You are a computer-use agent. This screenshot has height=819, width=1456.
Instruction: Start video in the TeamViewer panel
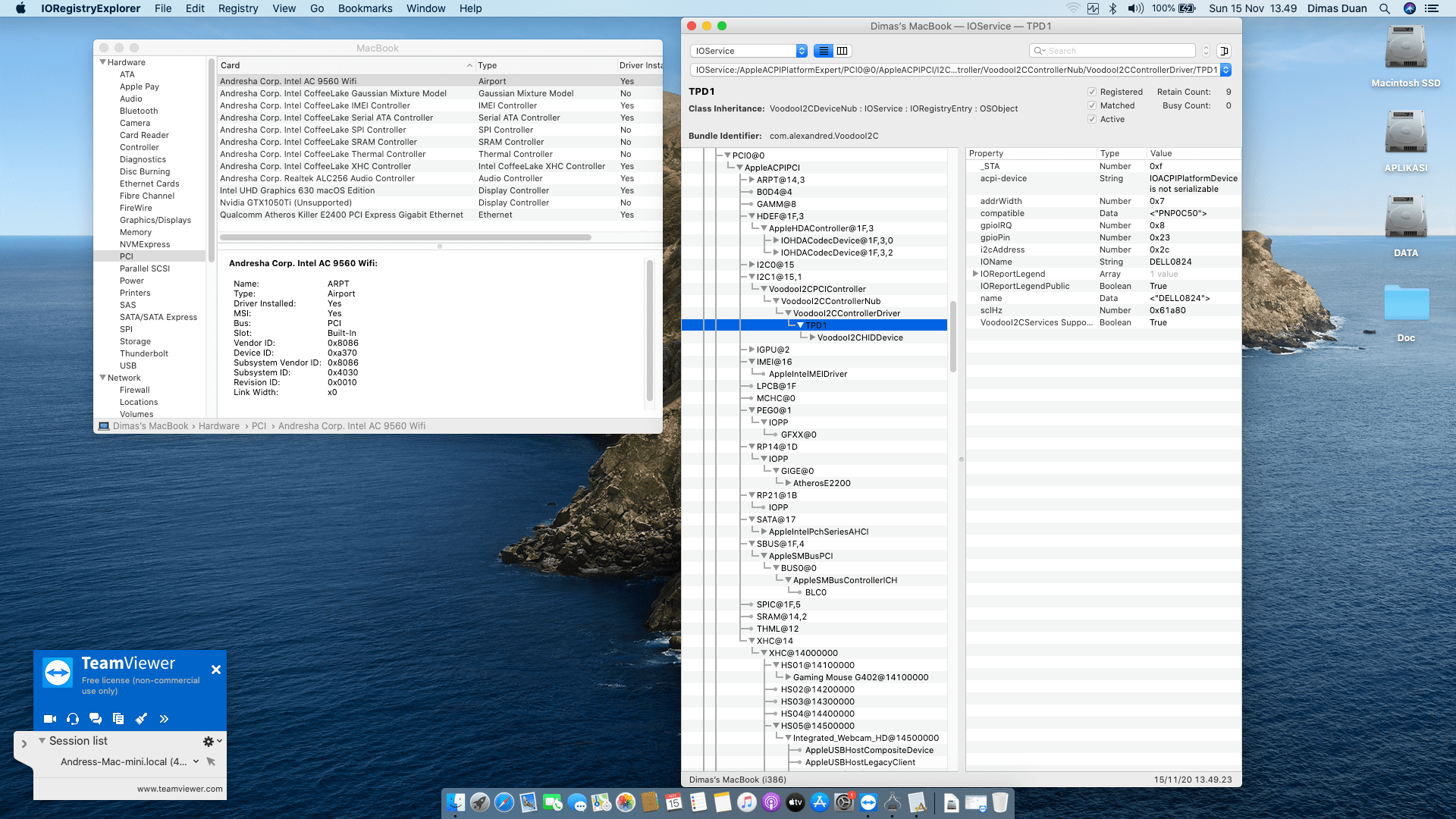(50, 718)
